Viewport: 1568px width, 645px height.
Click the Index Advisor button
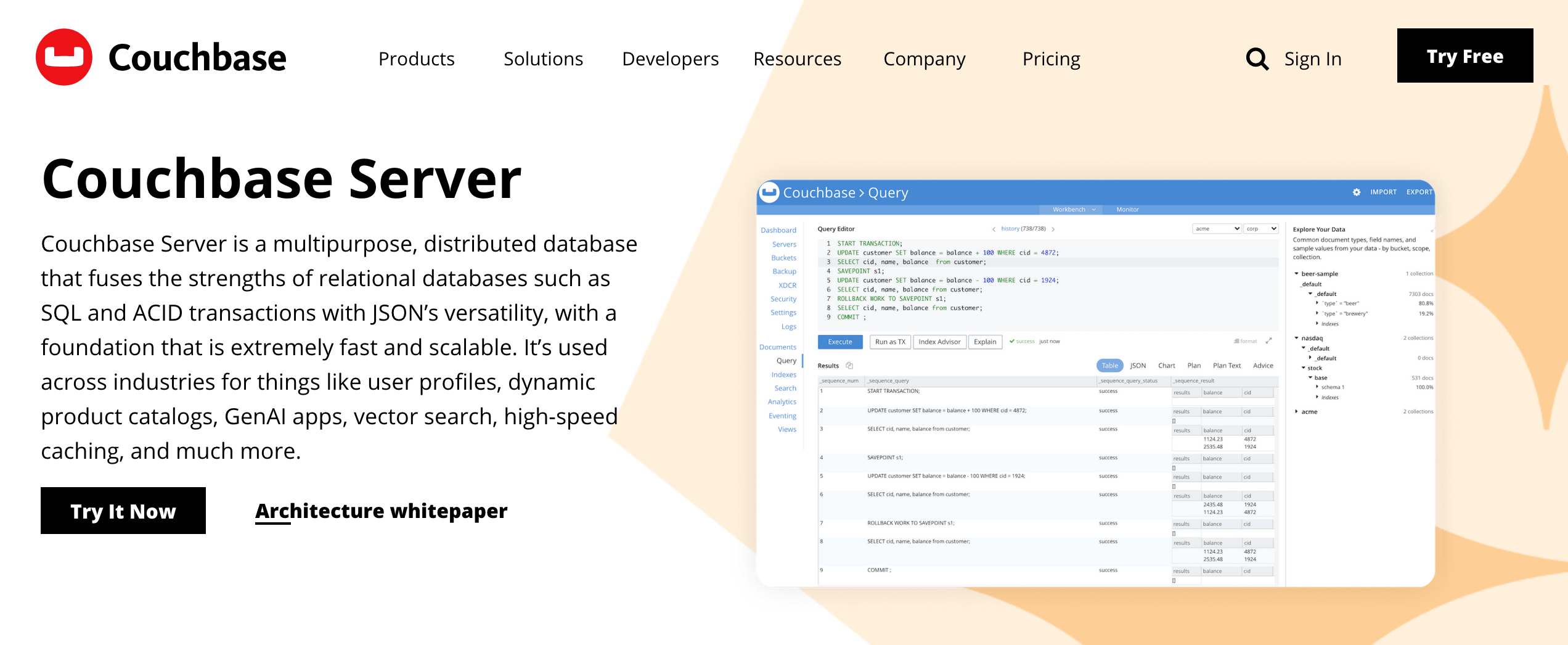coord(939,342)
